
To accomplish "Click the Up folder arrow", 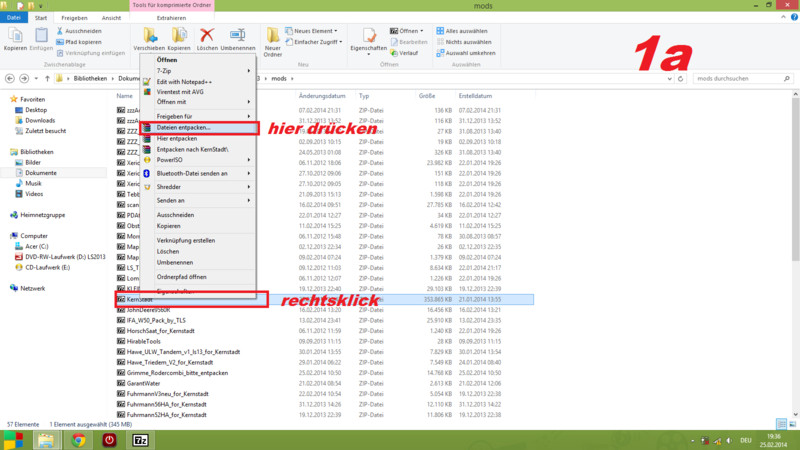I will pos(46,78).
